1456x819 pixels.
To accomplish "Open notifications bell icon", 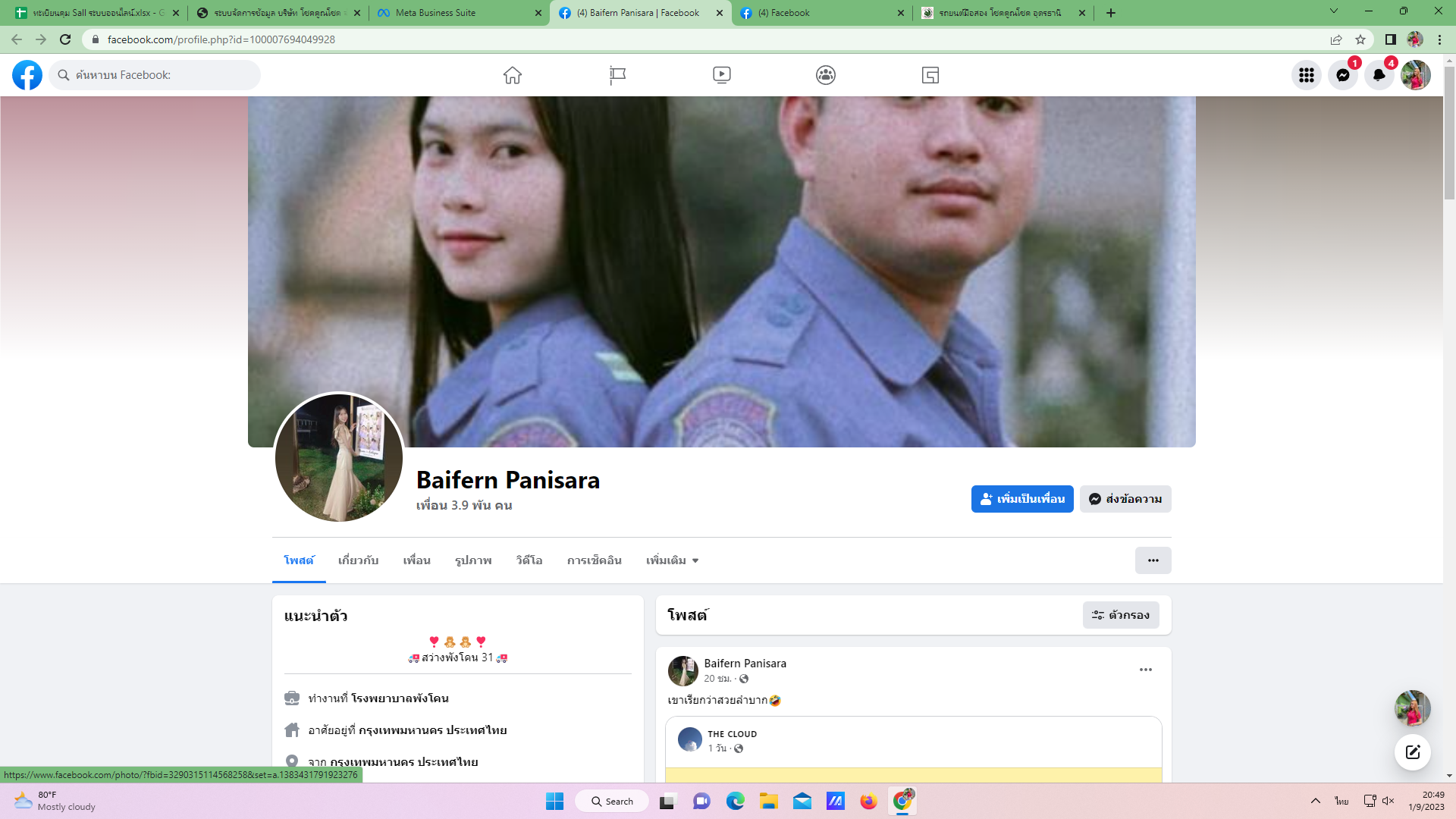I will tap(1379, 75).
